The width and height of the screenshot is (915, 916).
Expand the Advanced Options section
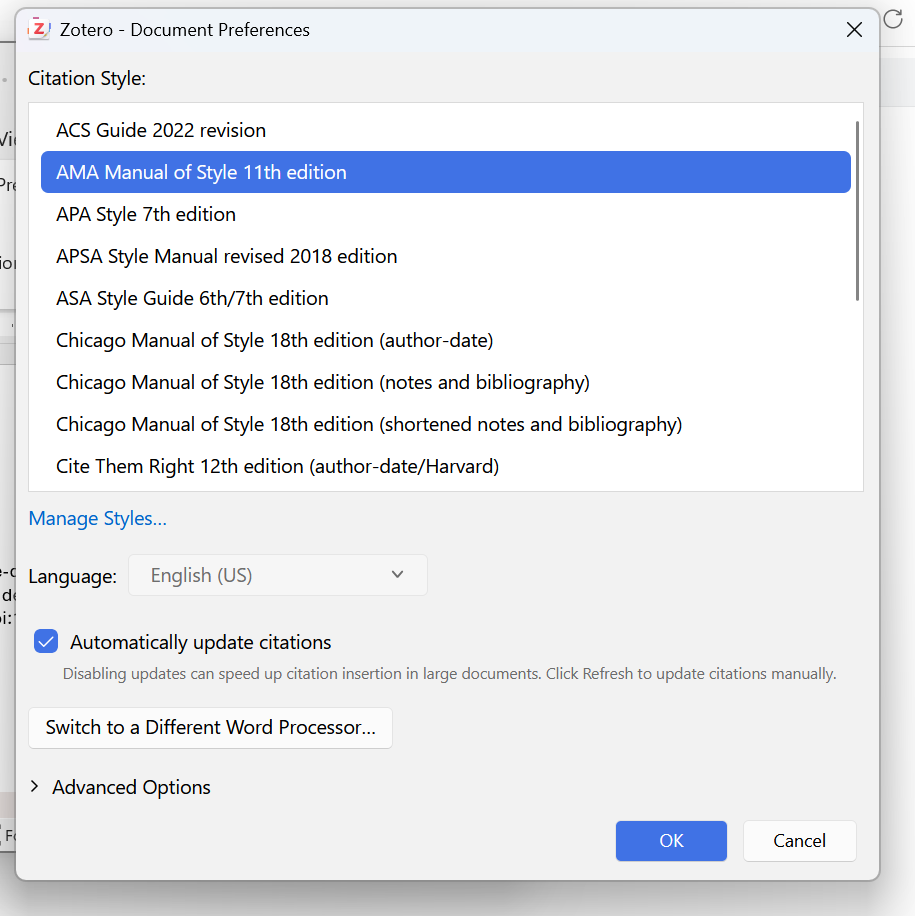120,787
